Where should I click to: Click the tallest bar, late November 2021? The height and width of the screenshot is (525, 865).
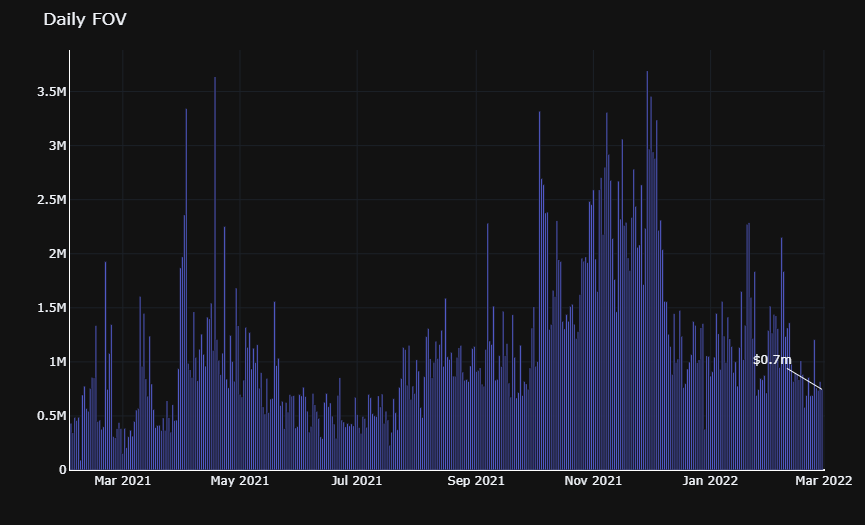coord(647,270)
